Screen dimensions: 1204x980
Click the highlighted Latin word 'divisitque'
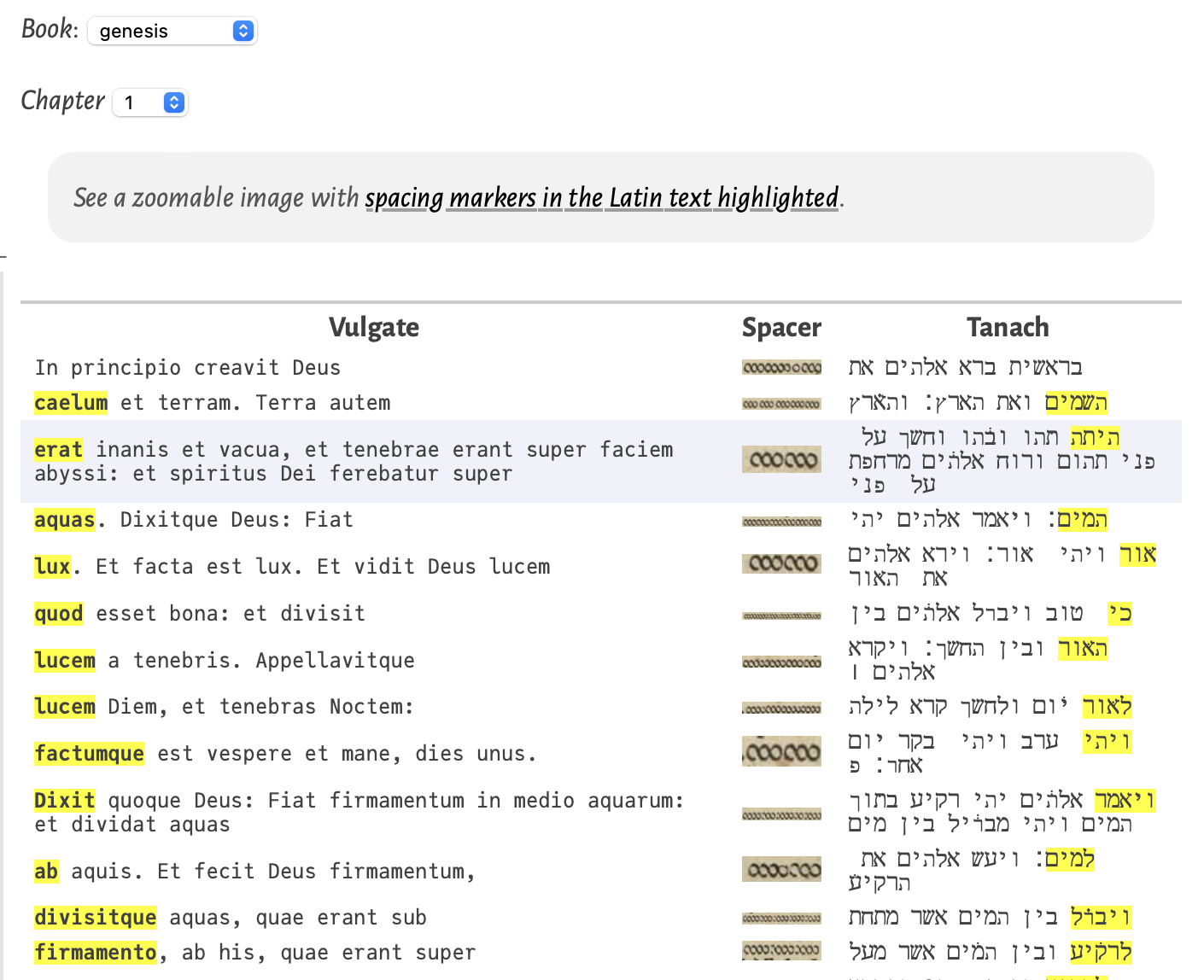click(x=95, y=918)
